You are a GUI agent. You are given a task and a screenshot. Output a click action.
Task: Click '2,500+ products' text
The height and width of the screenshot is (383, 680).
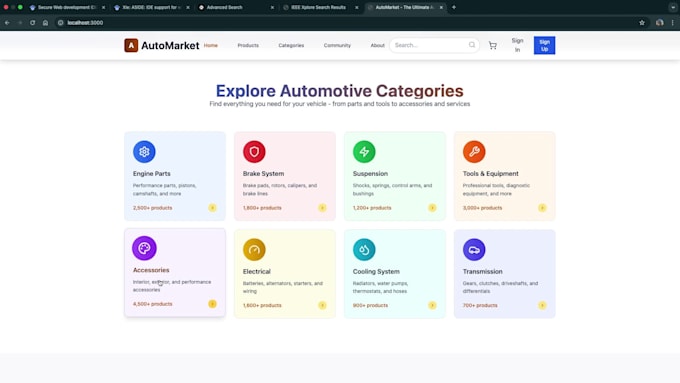[x=152, y=208]
